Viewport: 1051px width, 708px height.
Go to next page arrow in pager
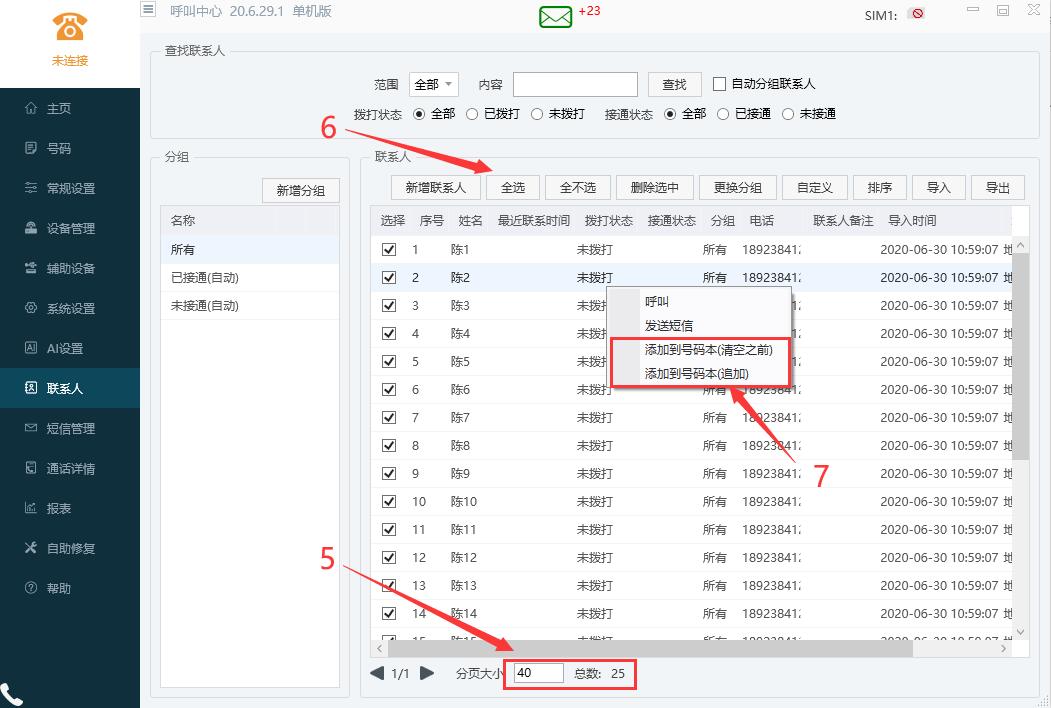tap(427, 673)
